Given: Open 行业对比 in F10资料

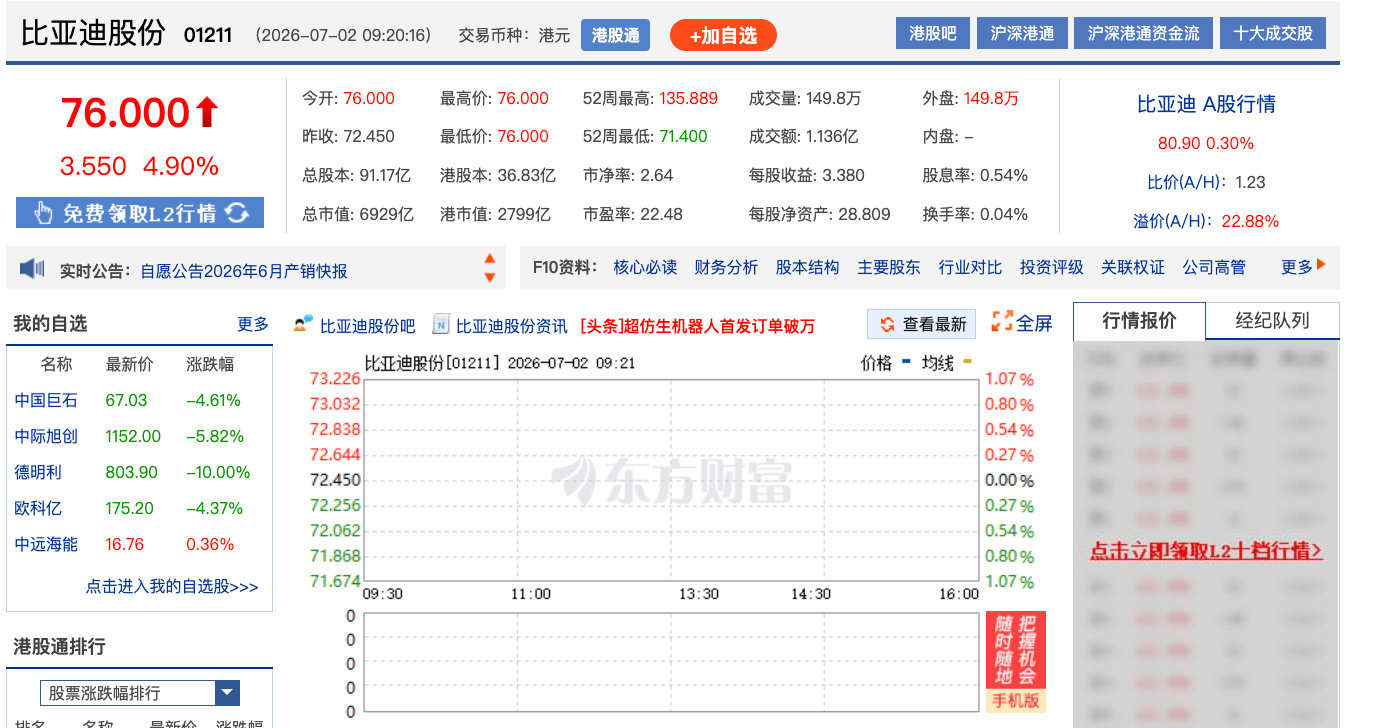Looking at the screenshot, I should [x=970, y=267].
